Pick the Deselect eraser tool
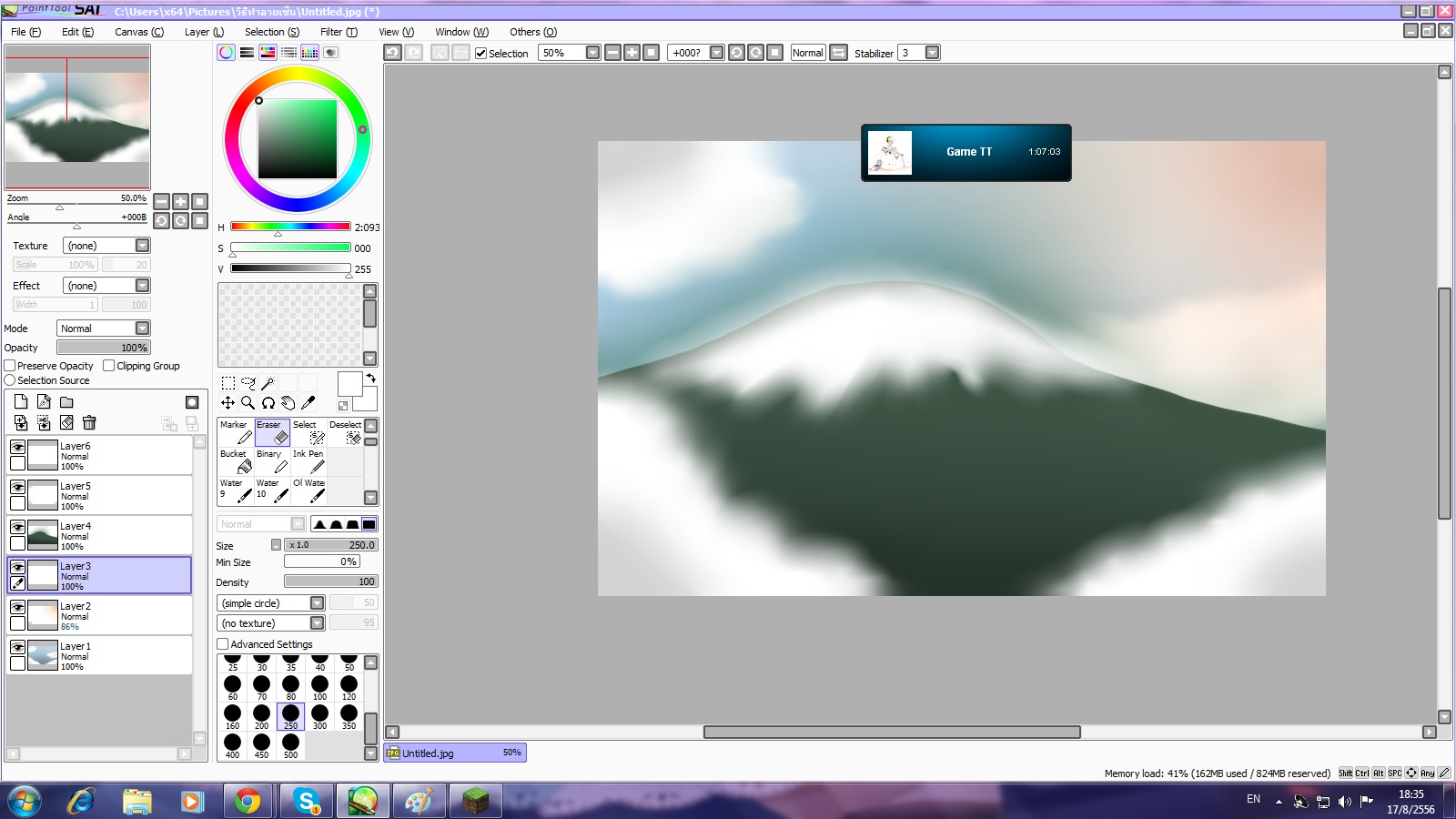 [345, 432]
